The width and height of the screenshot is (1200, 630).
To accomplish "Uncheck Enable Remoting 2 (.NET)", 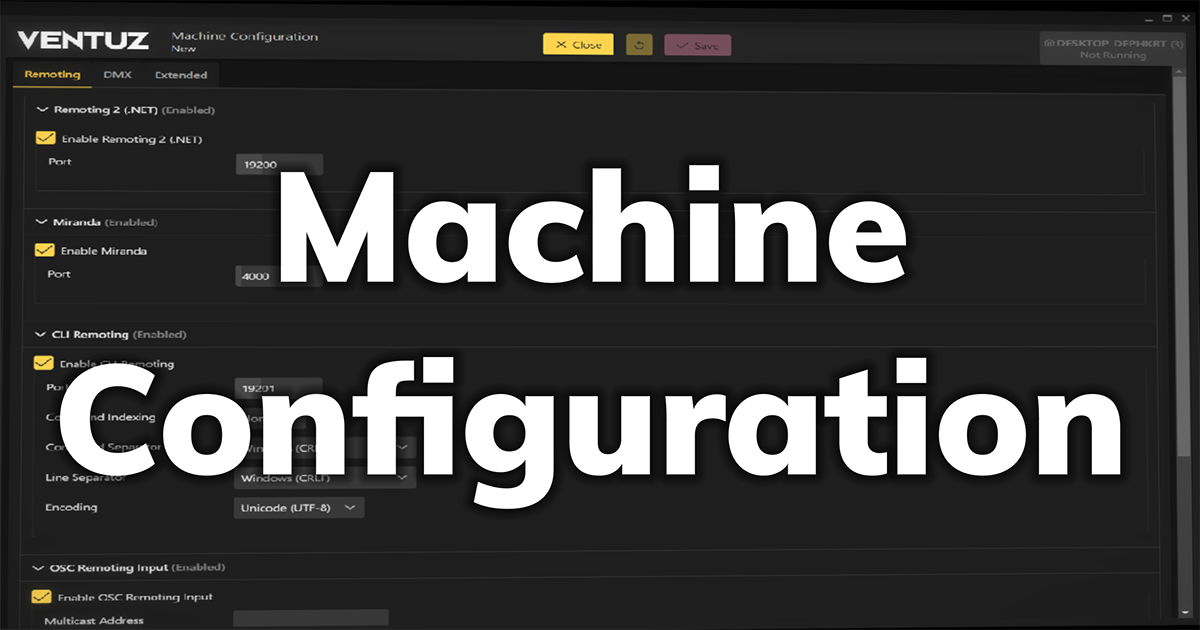I will click(x=44, y=137).
